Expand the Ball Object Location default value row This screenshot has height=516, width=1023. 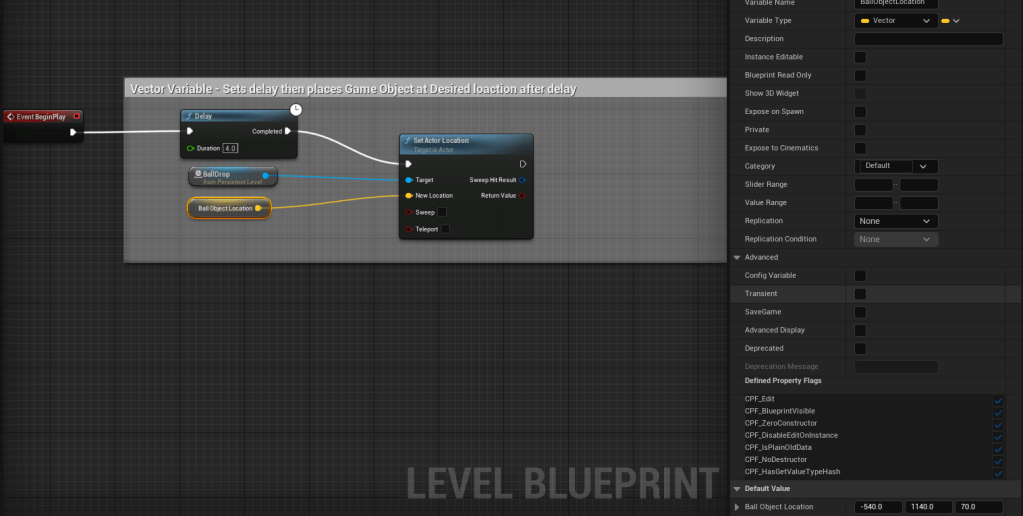tap(737, 507)
